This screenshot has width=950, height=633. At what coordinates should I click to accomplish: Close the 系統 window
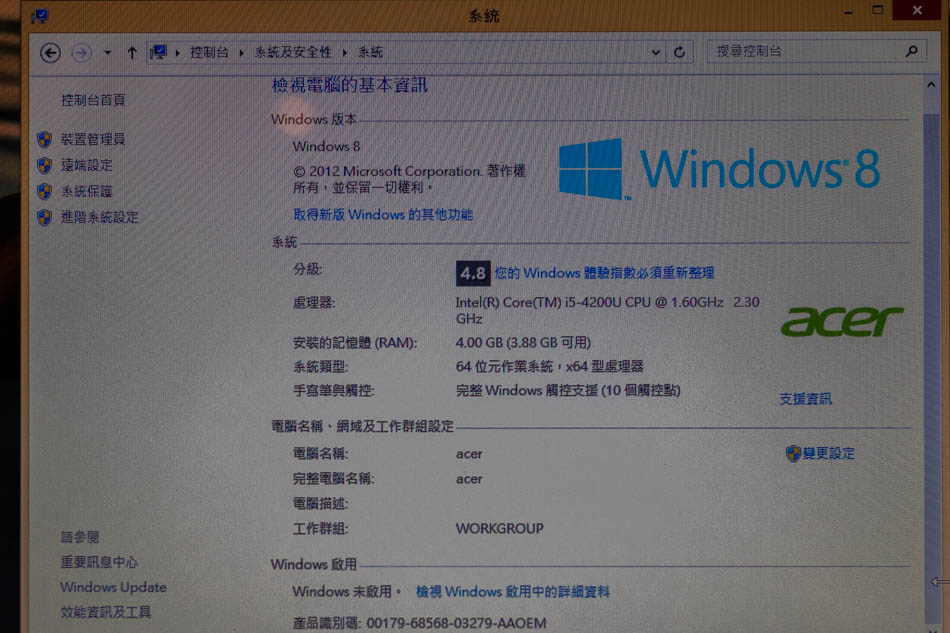point(917,10)
